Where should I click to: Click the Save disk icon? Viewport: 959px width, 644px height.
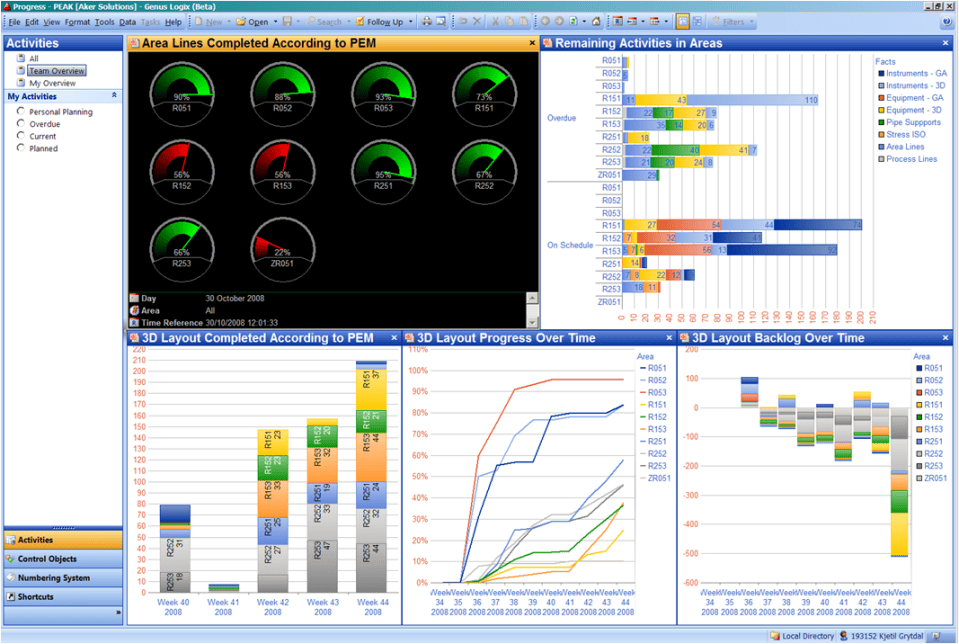[x=287, y=21]
